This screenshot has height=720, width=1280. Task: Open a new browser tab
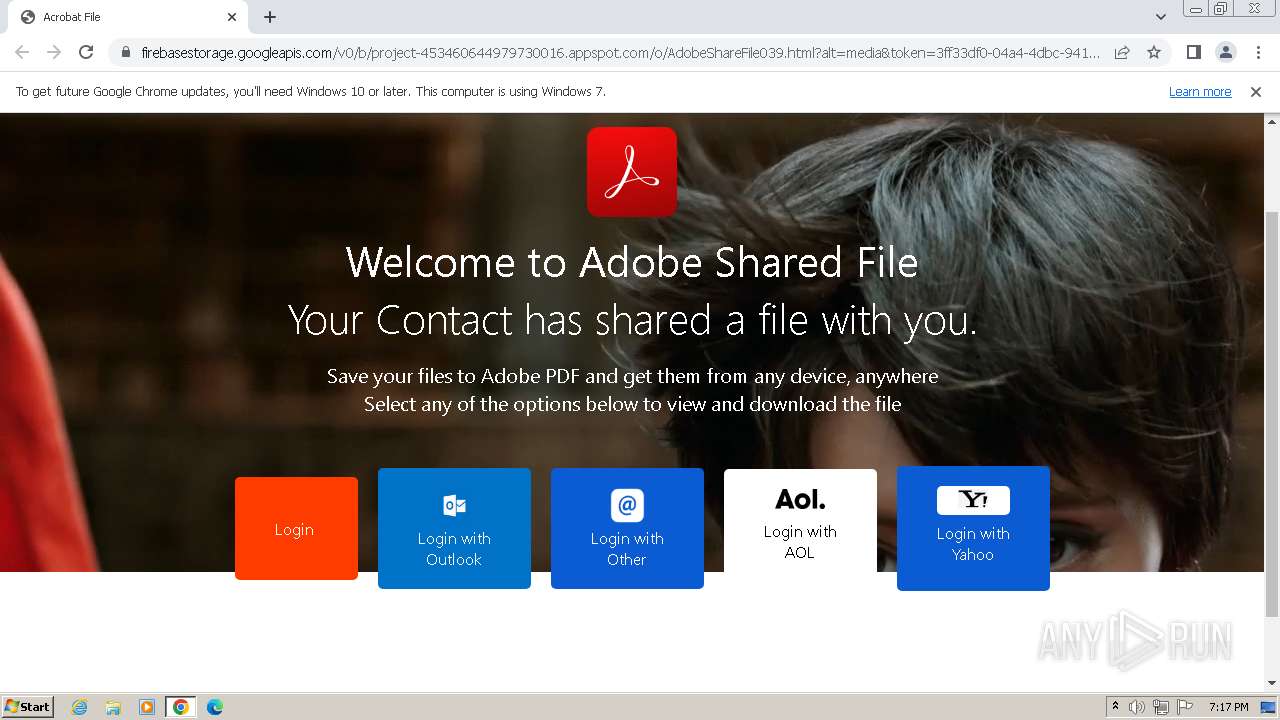[x=270, y=17]
